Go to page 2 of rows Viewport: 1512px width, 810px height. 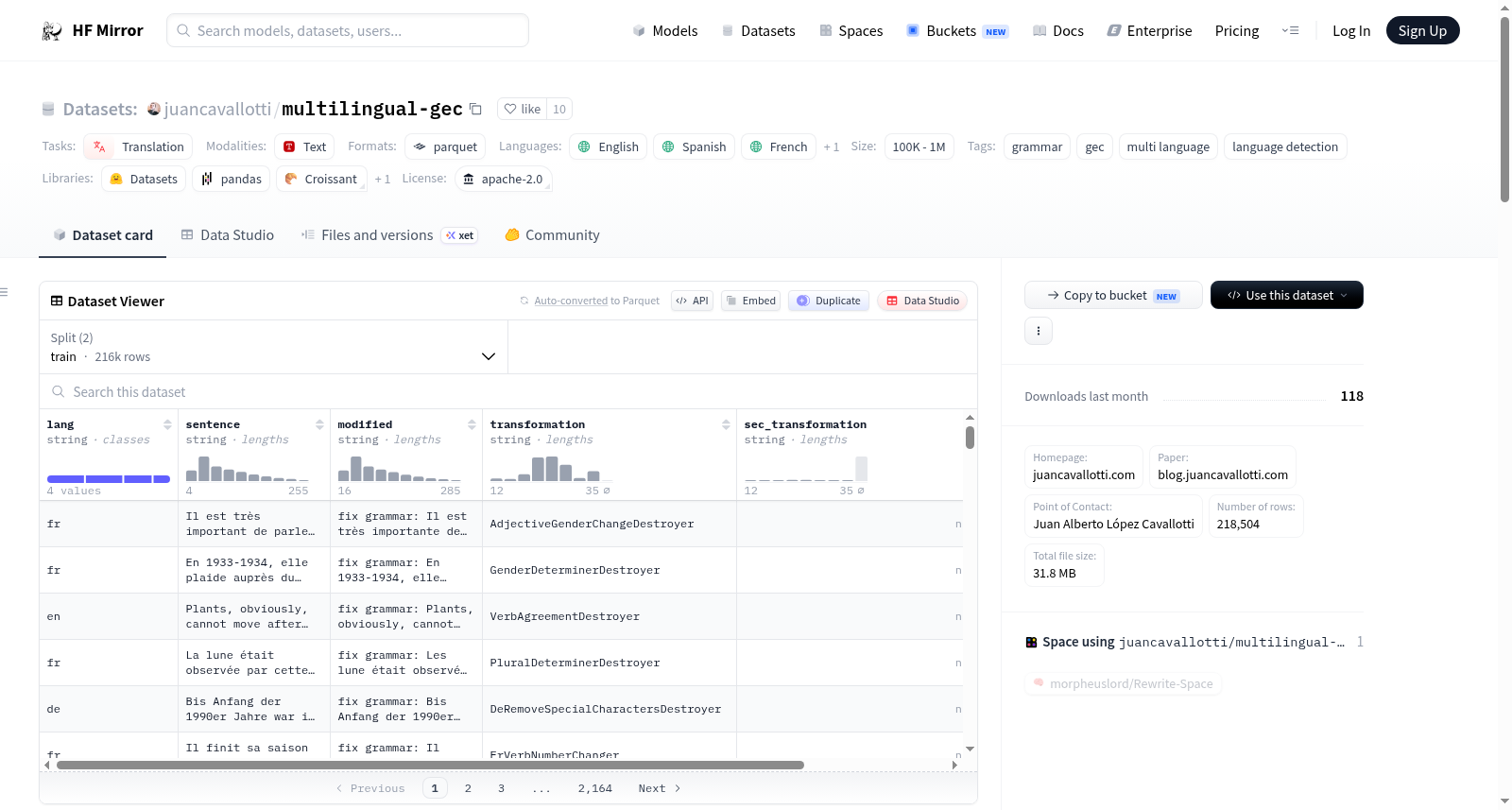pos(468,788)
